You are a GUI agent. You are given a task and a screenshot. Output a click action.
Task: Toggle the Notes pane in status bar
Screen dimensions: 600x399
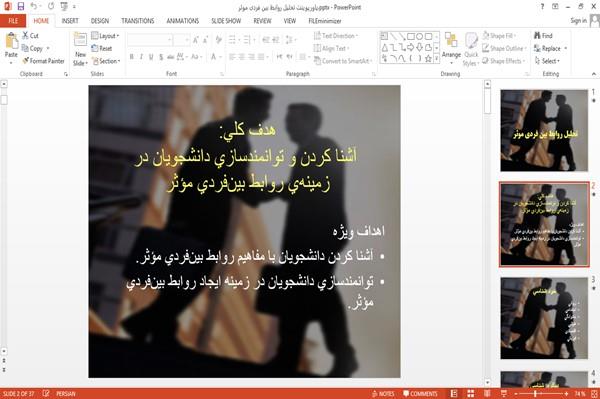click(383, 394)
